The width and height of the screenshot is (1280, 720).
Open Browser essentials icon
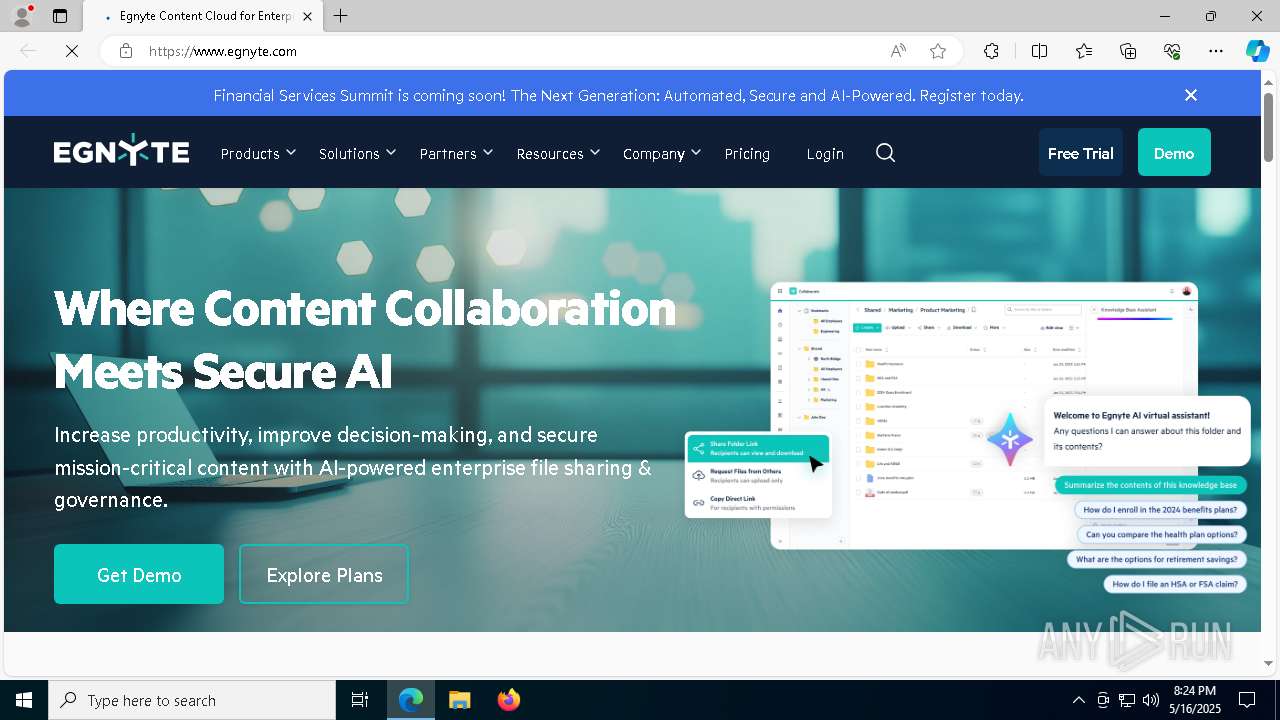coord(1172,51)
